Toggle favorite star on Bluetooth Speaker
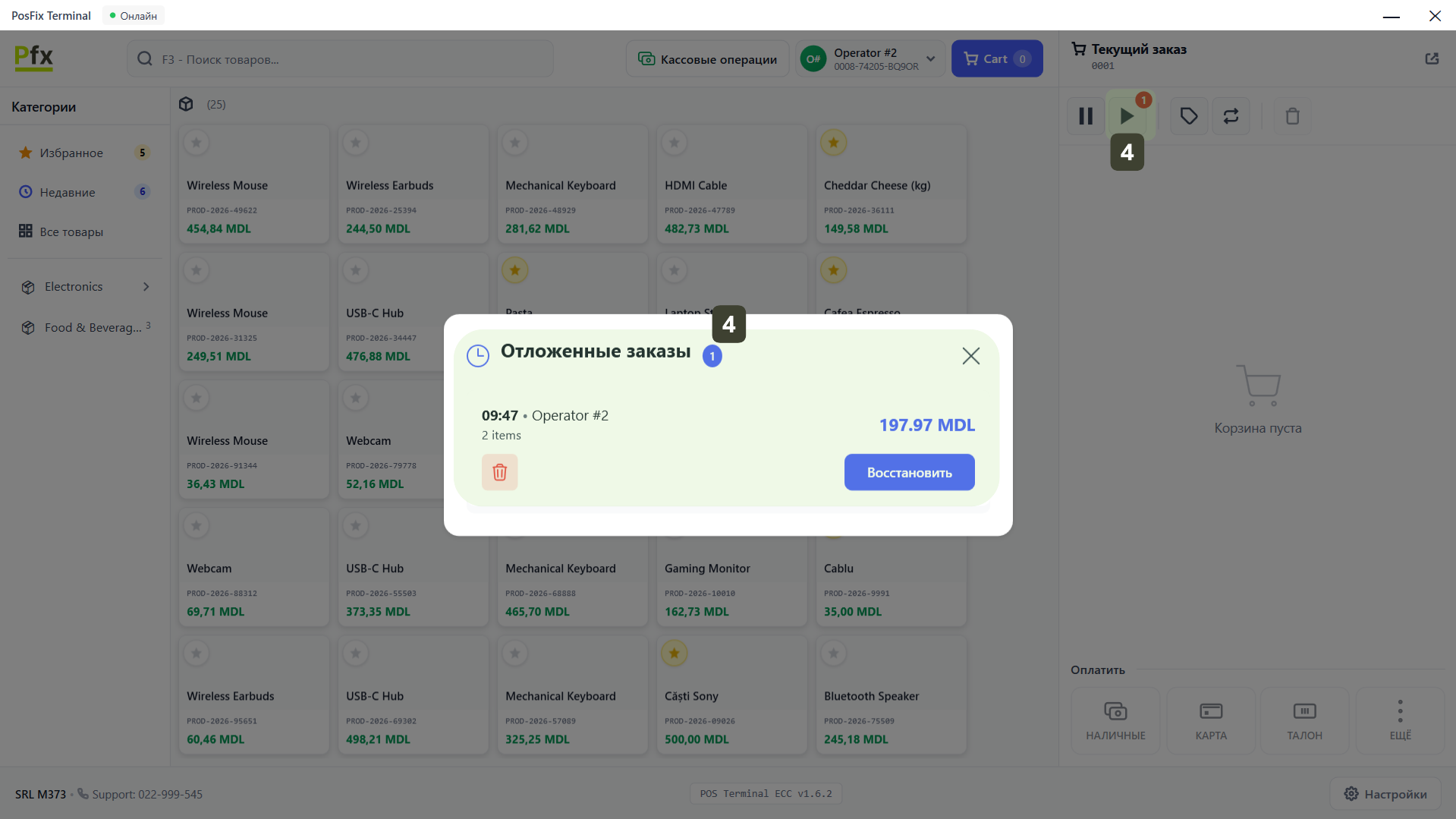This screenshot has width=1456, height=819. (x=833, y=653)
